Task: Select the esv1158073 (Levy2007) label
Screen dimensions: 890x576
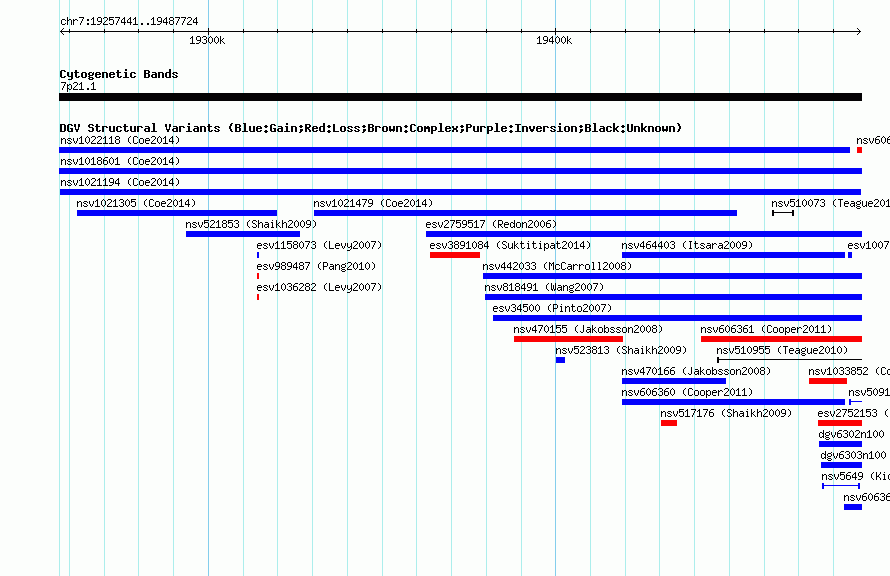Action: pos(319,245)
